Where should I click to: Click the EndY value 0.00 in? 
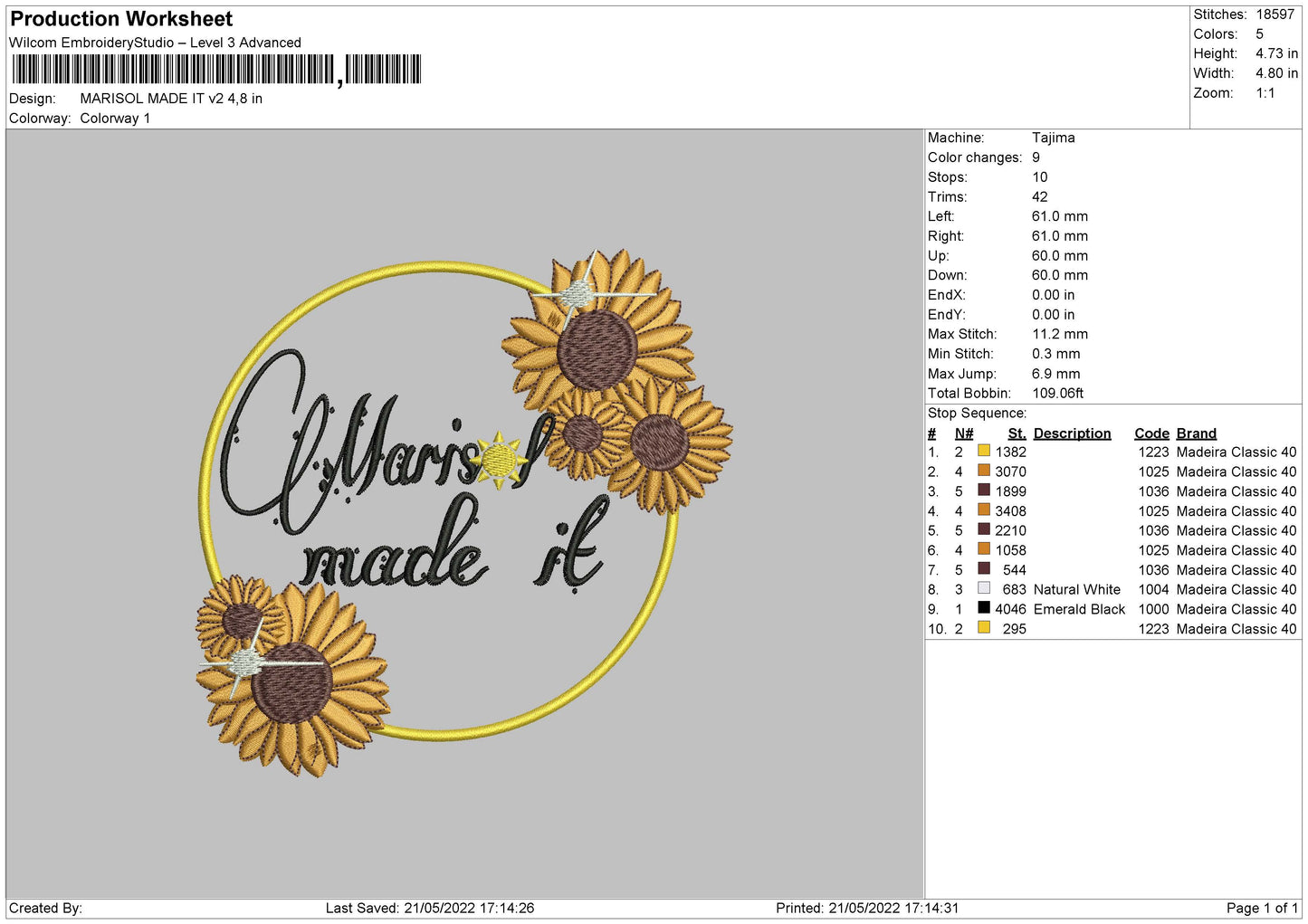click(1054, 315)
